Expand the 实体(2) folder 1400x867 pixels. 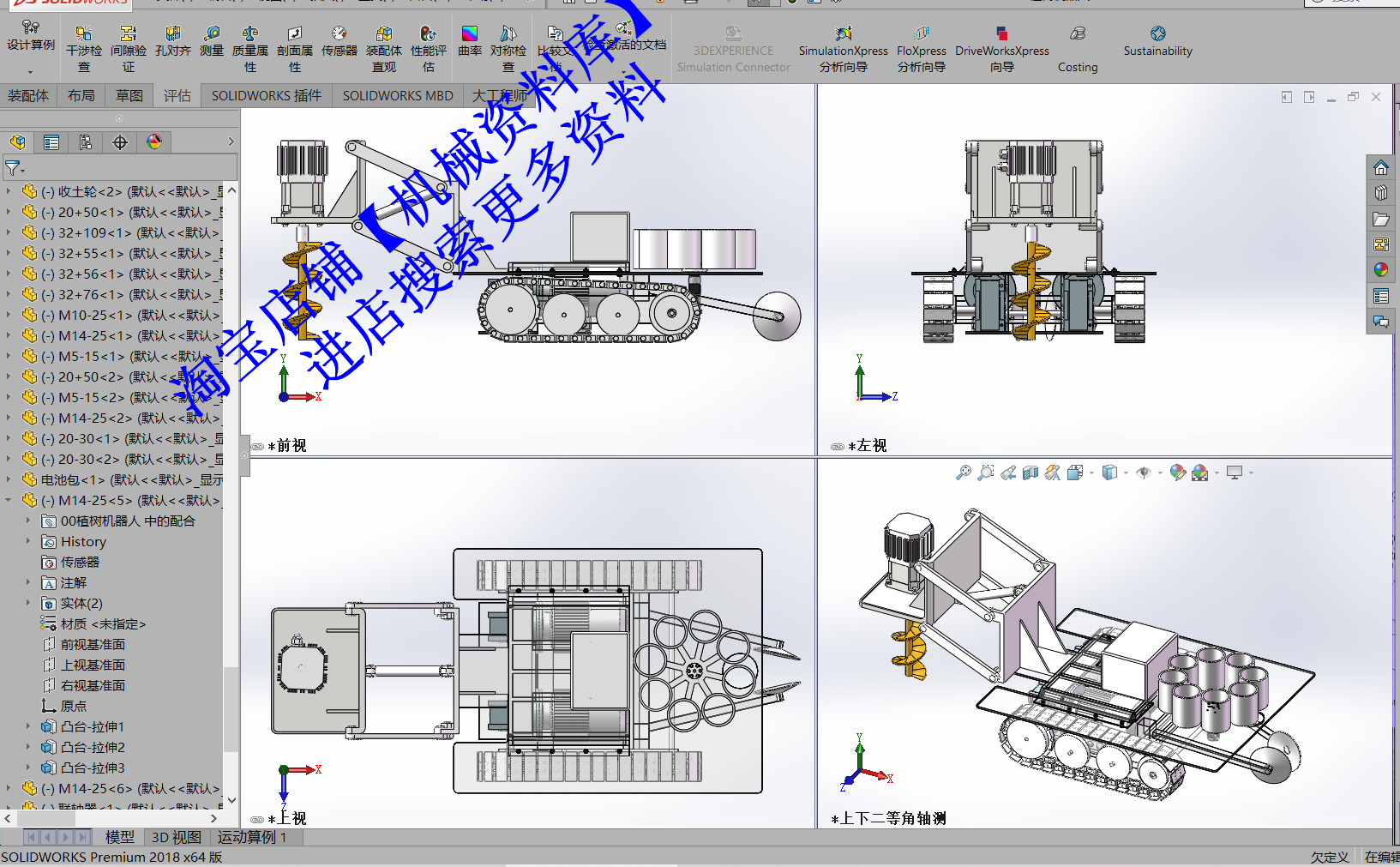pos(28,603)
